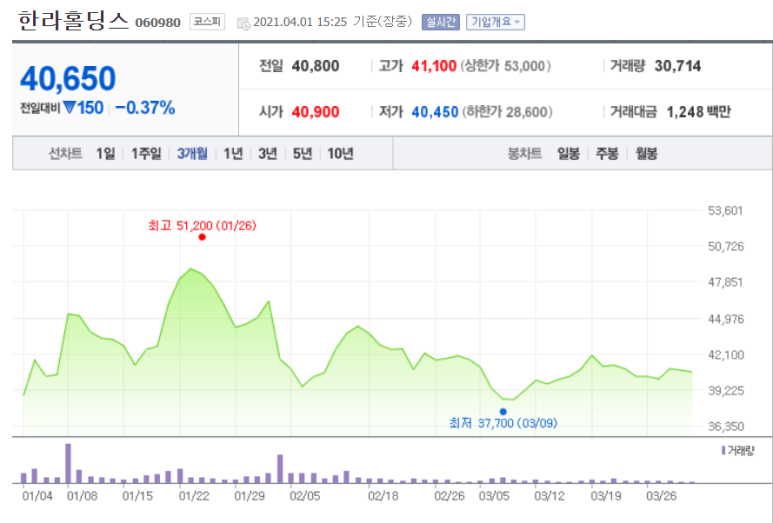Select the 5년 line chart tab
773x523 pixels.
tap(302, 153)
